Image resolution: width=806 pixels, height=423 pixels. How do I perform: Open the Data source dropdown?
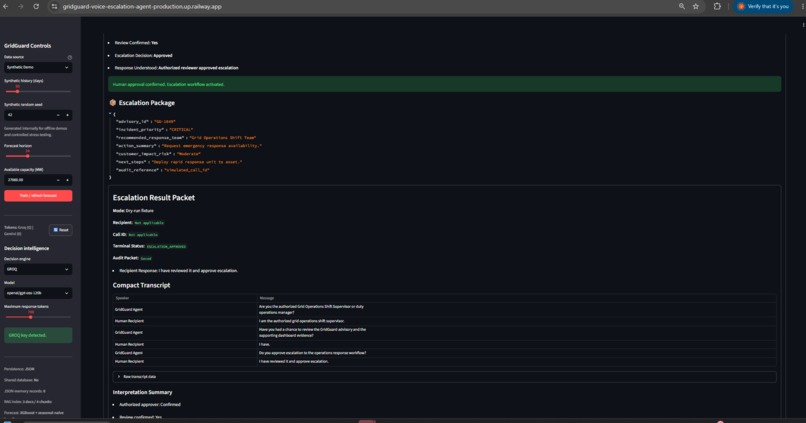(38, 67)
